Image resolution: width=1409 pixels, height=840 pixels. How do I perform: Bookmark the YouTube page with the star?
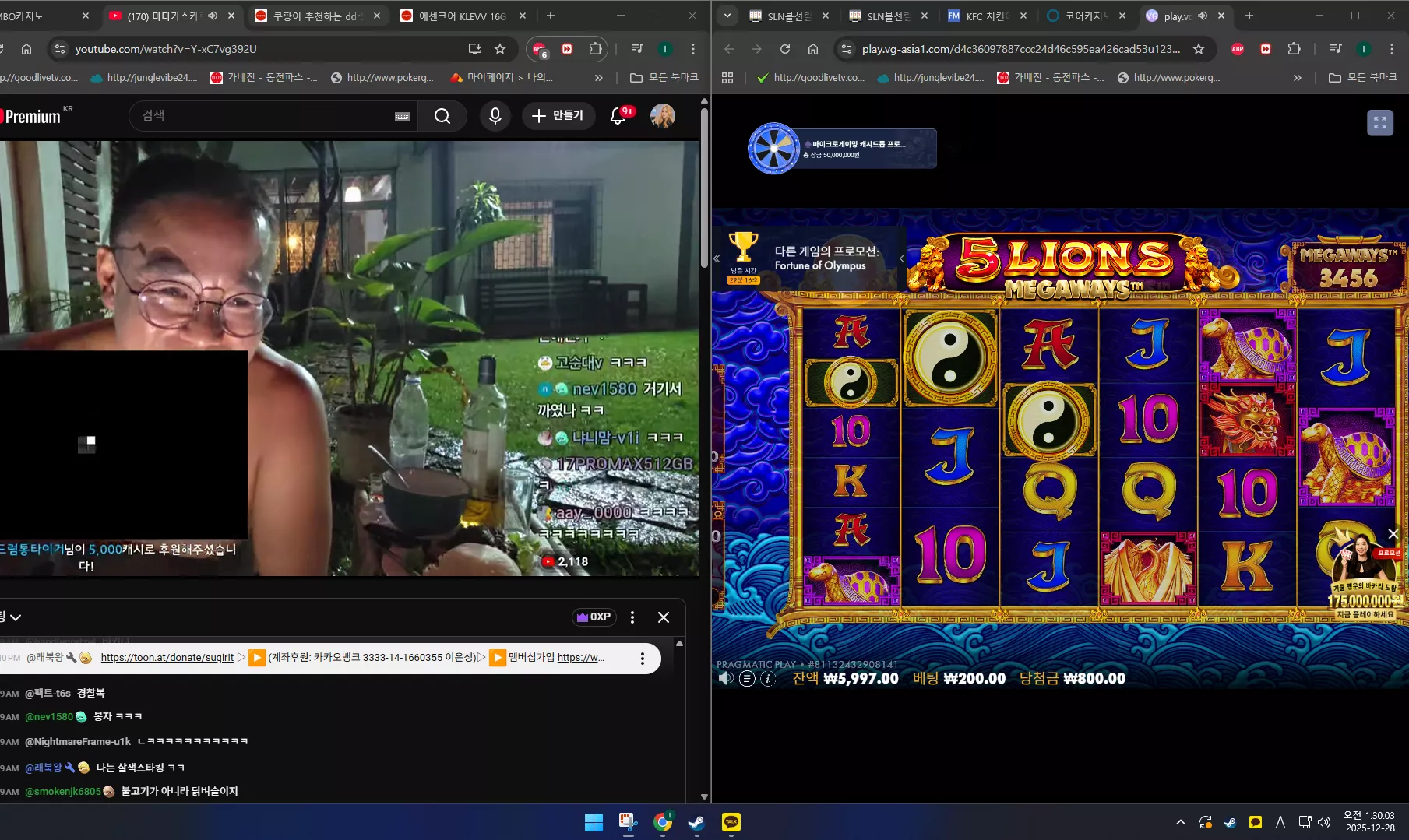pyautogui.click(x=501, y=49)
